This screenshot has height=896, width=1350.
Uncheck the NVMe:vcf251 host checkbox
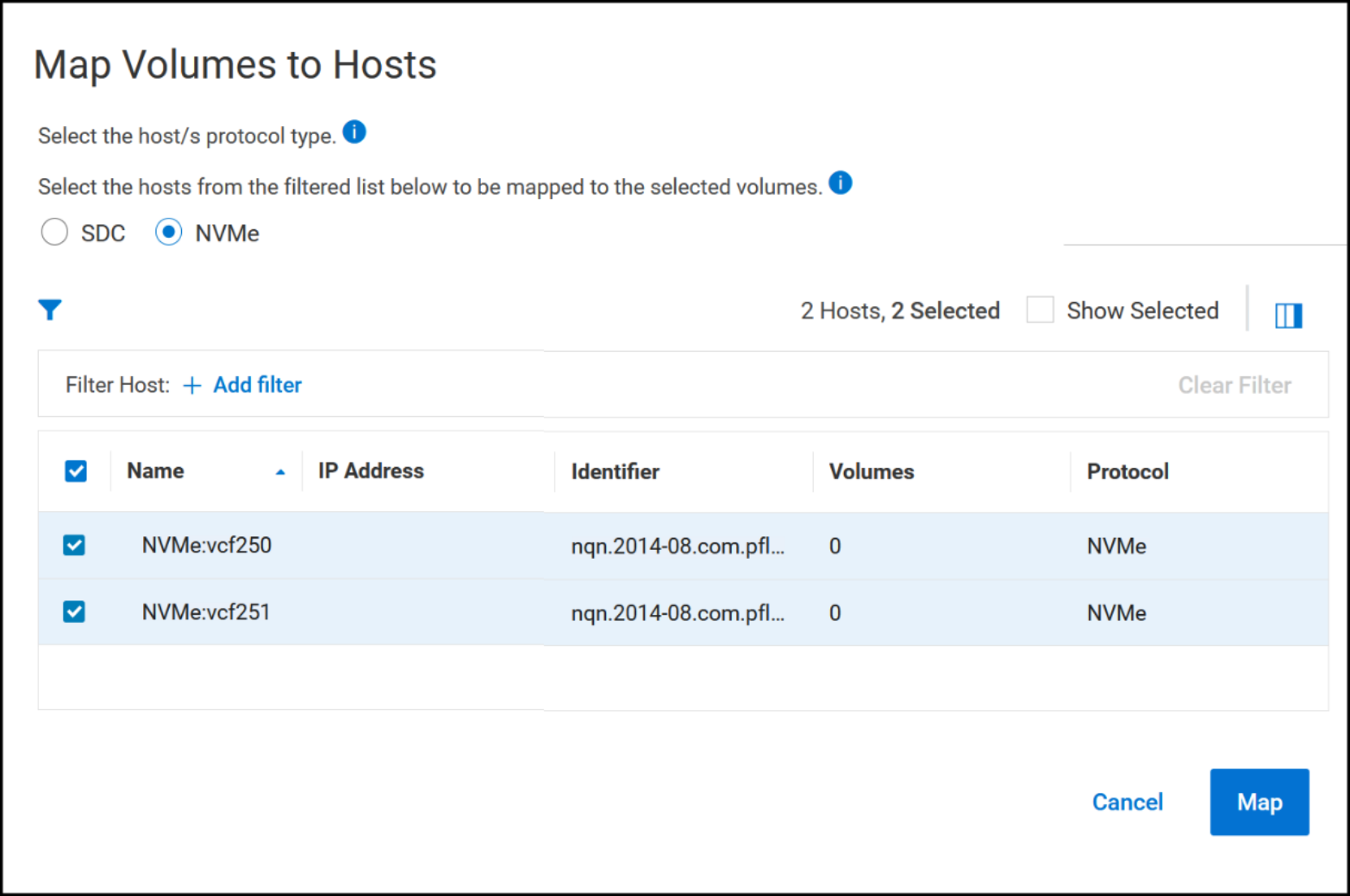pos(74,612)
